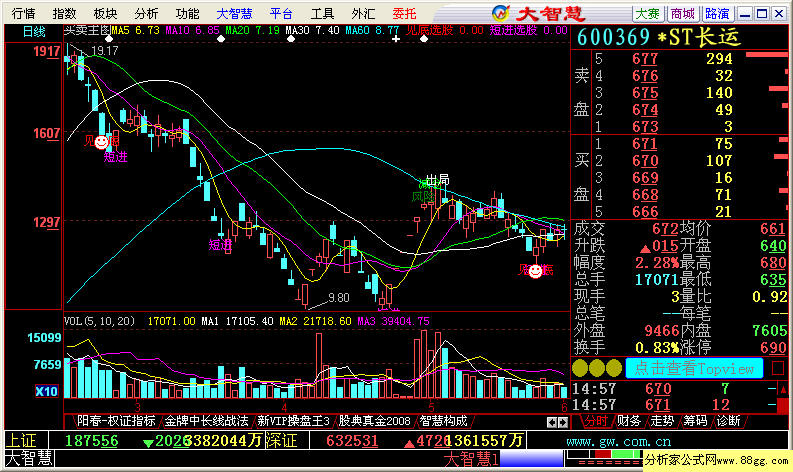Open the 外汇 menu

tap(363, 13)
